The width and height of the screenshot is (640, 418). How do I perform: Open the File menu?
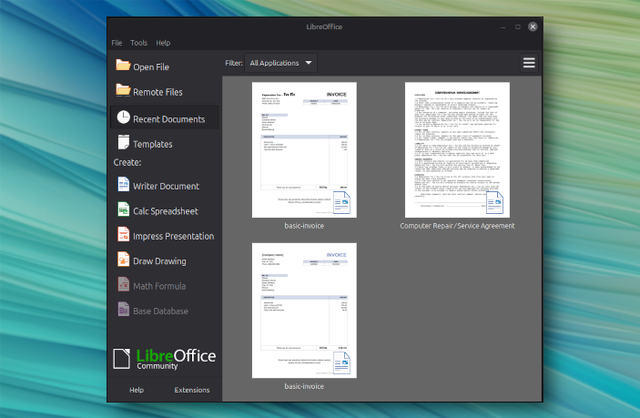[x=117, y=43]
